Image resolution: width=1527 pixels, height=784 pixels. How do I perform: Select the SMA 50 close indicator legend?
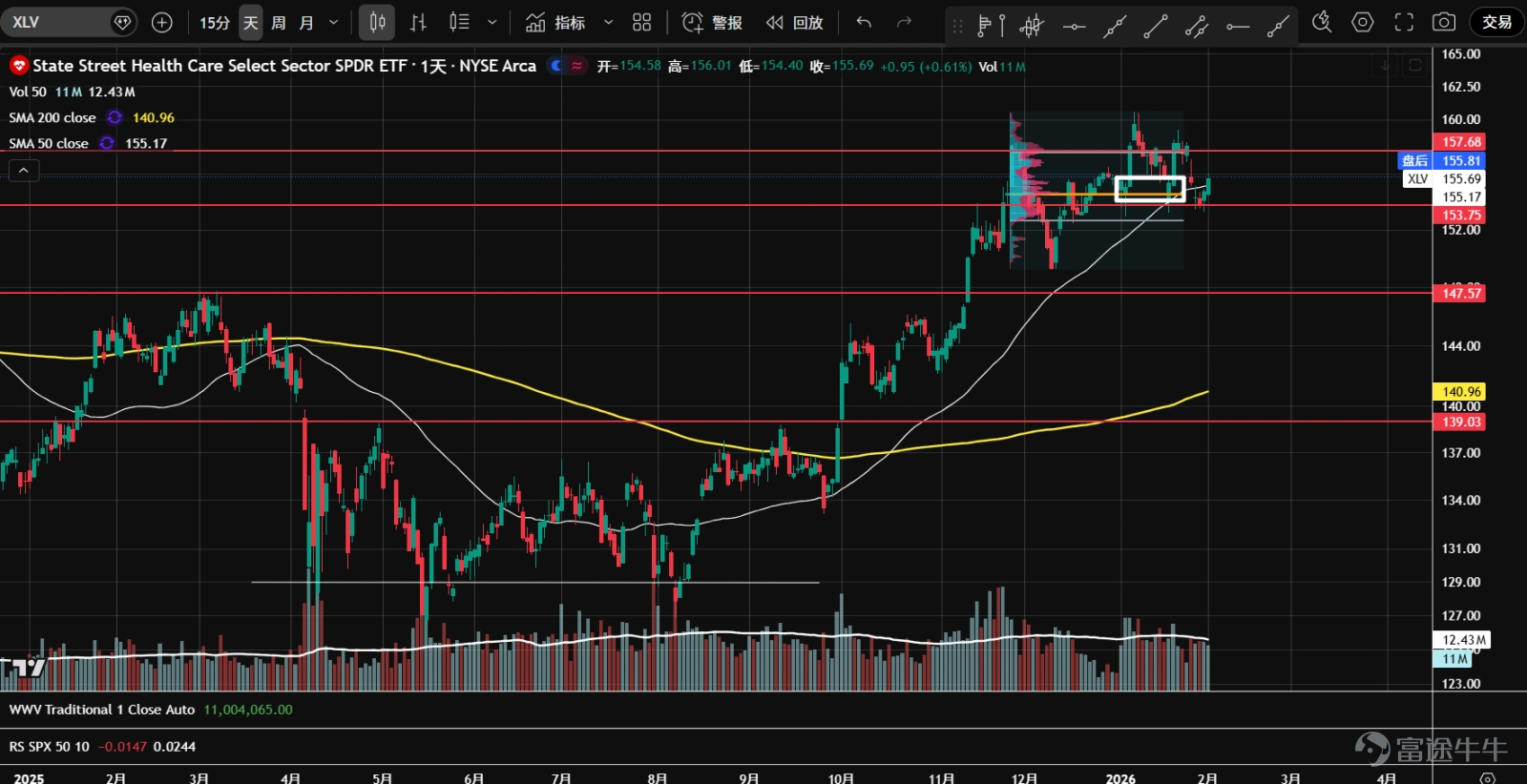[49, 143]
